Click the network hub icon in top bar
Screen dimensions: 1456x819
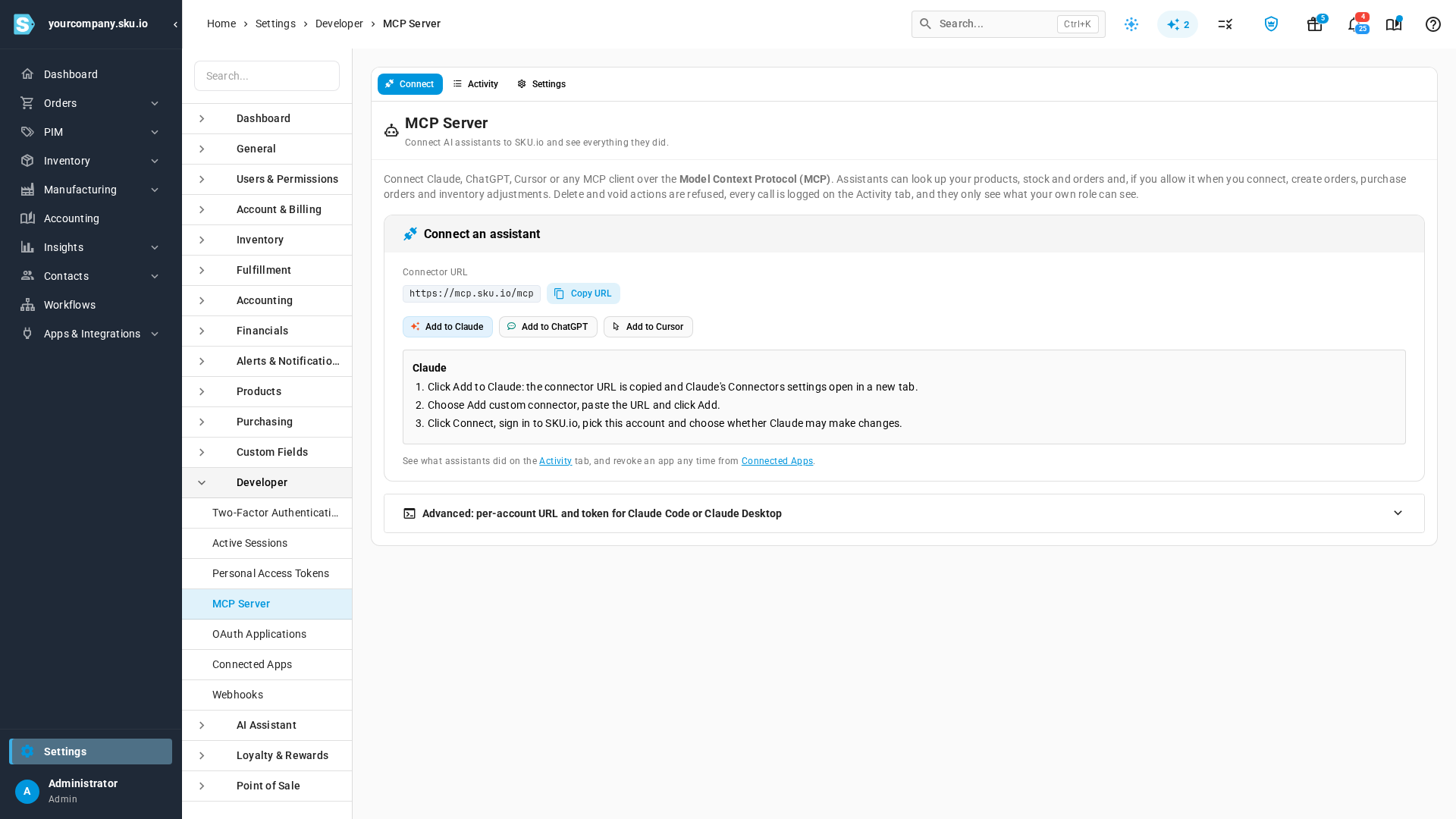point(1131,24)
